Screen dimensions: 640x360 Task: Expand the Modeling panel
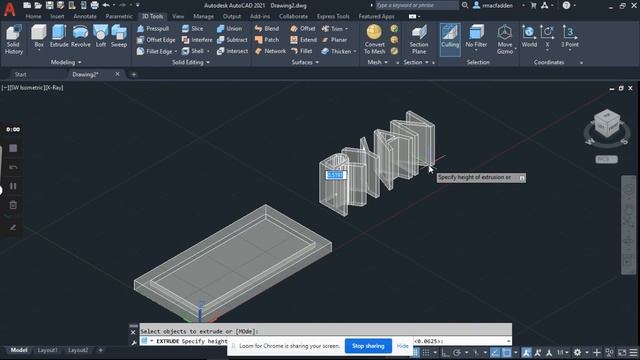[66, 62]
